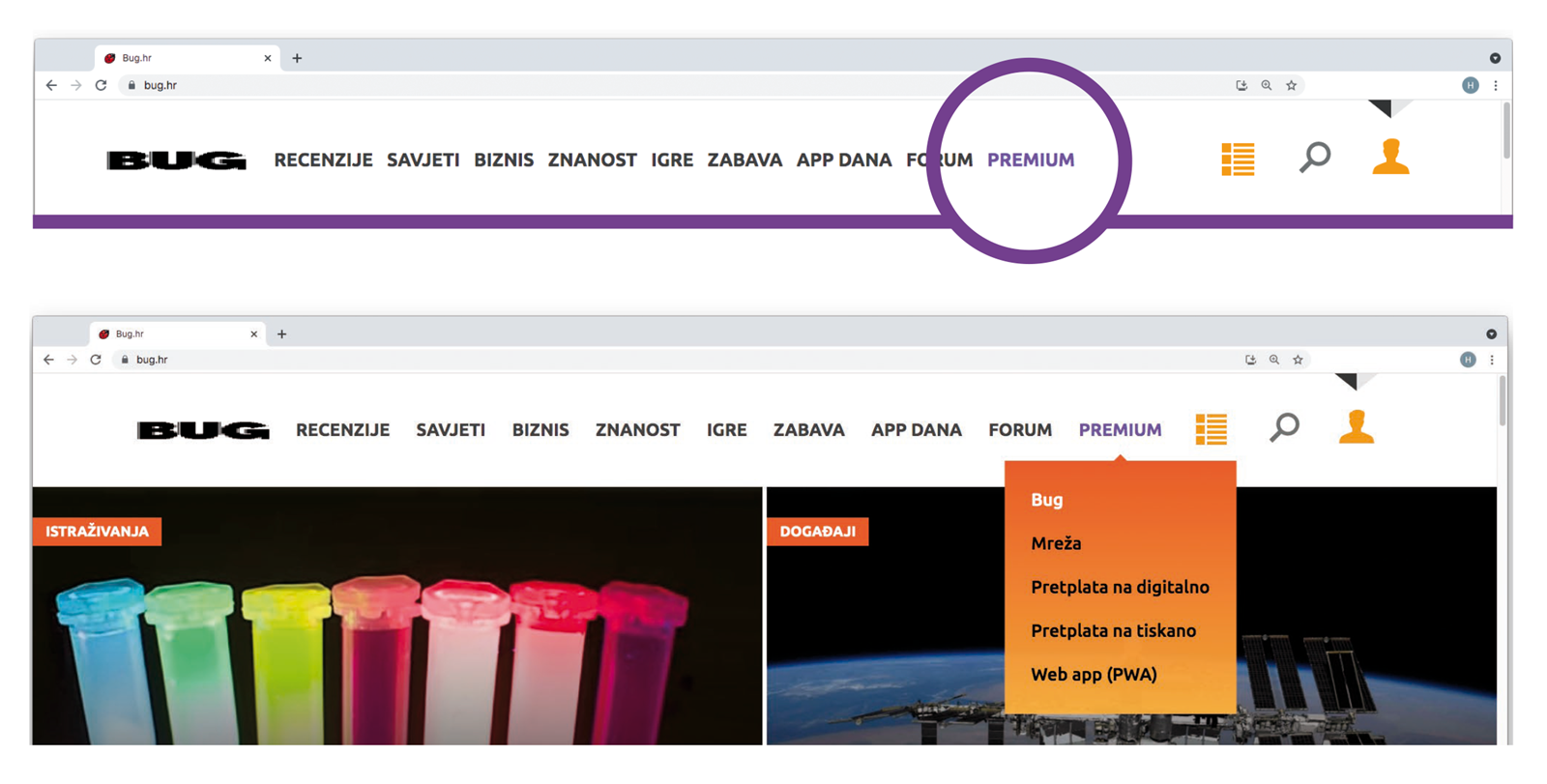1547x784 pixels.
Task: Open IGRE in the upper window's navigation
Action: [672, 160]
